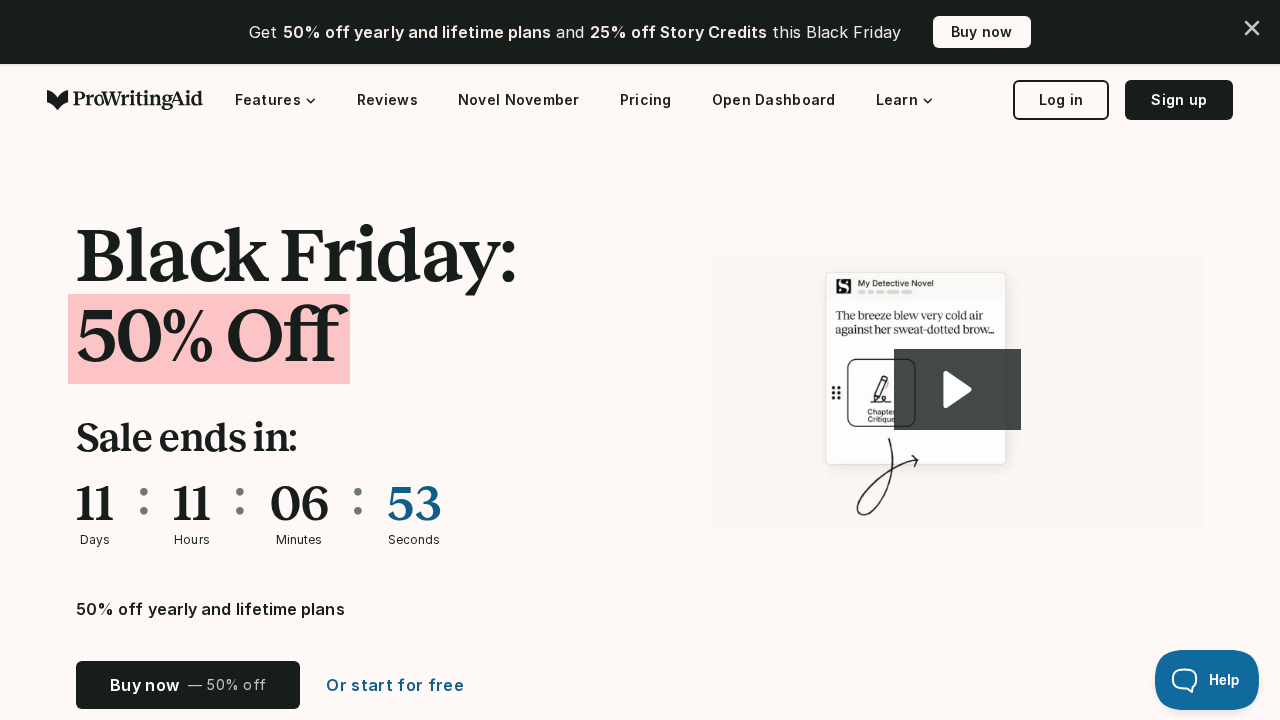
Task: Click Open Dashboard in navigation
Action: 773,100
